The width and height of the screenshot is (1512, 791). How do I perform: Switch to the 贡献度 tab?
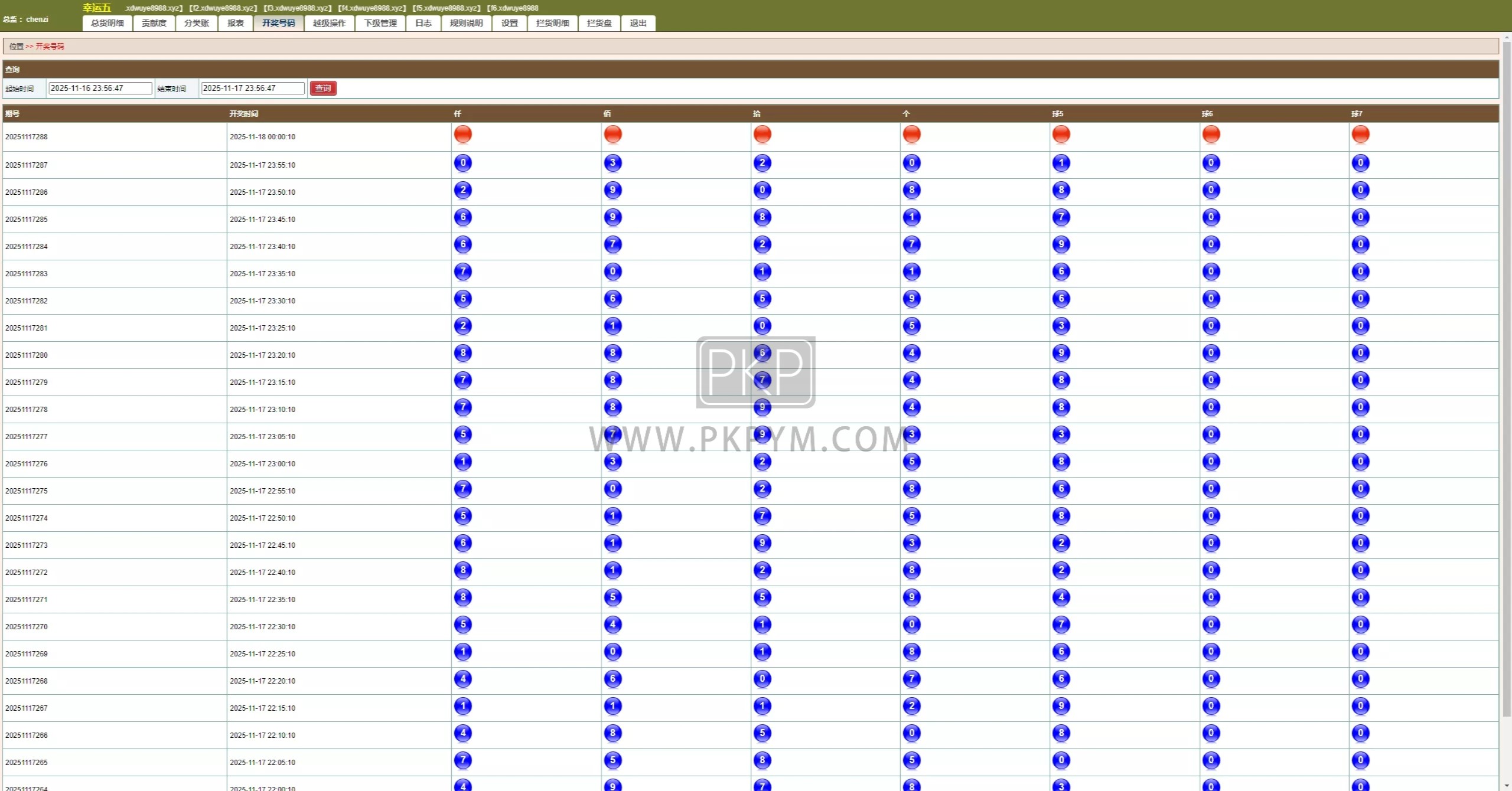pos(154,23)
